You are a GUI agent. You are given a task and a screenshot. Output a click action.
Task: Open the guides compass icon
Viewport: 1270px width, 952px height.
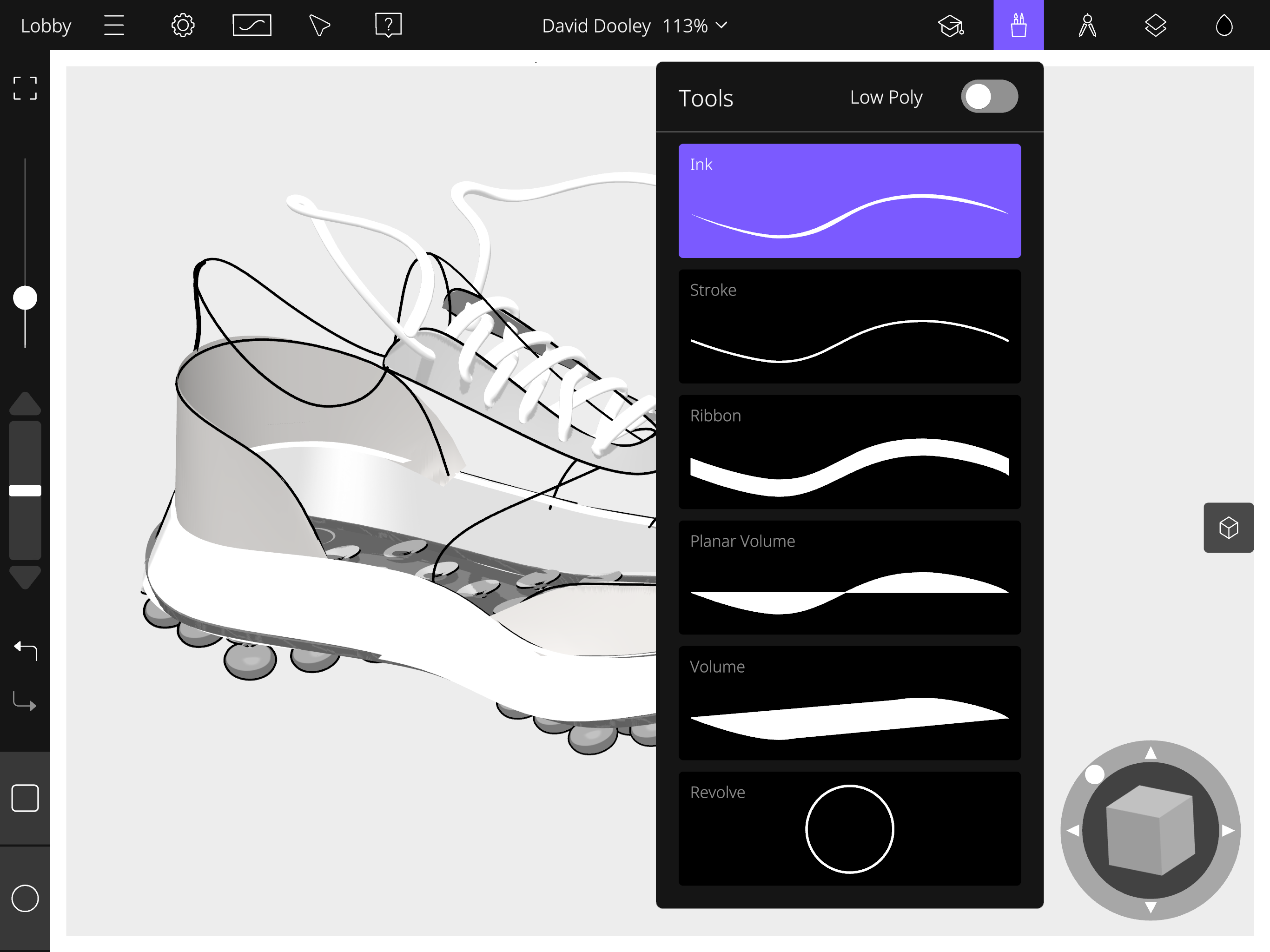(x=1087, y=25)
